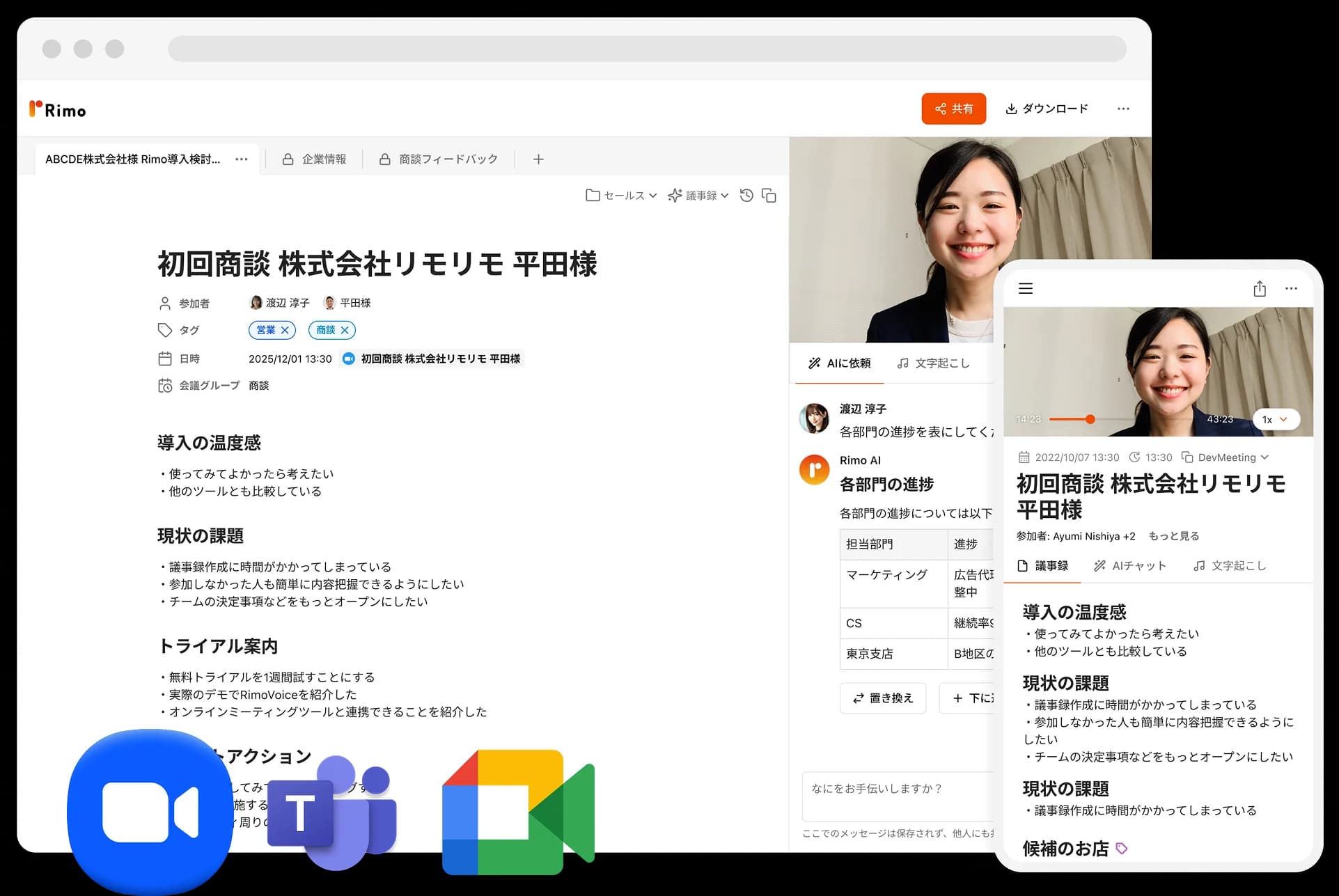Select the 文字起こし tab in desktop panel
1339x896 pixels.
pyautogui.click(x=933, y=363)
